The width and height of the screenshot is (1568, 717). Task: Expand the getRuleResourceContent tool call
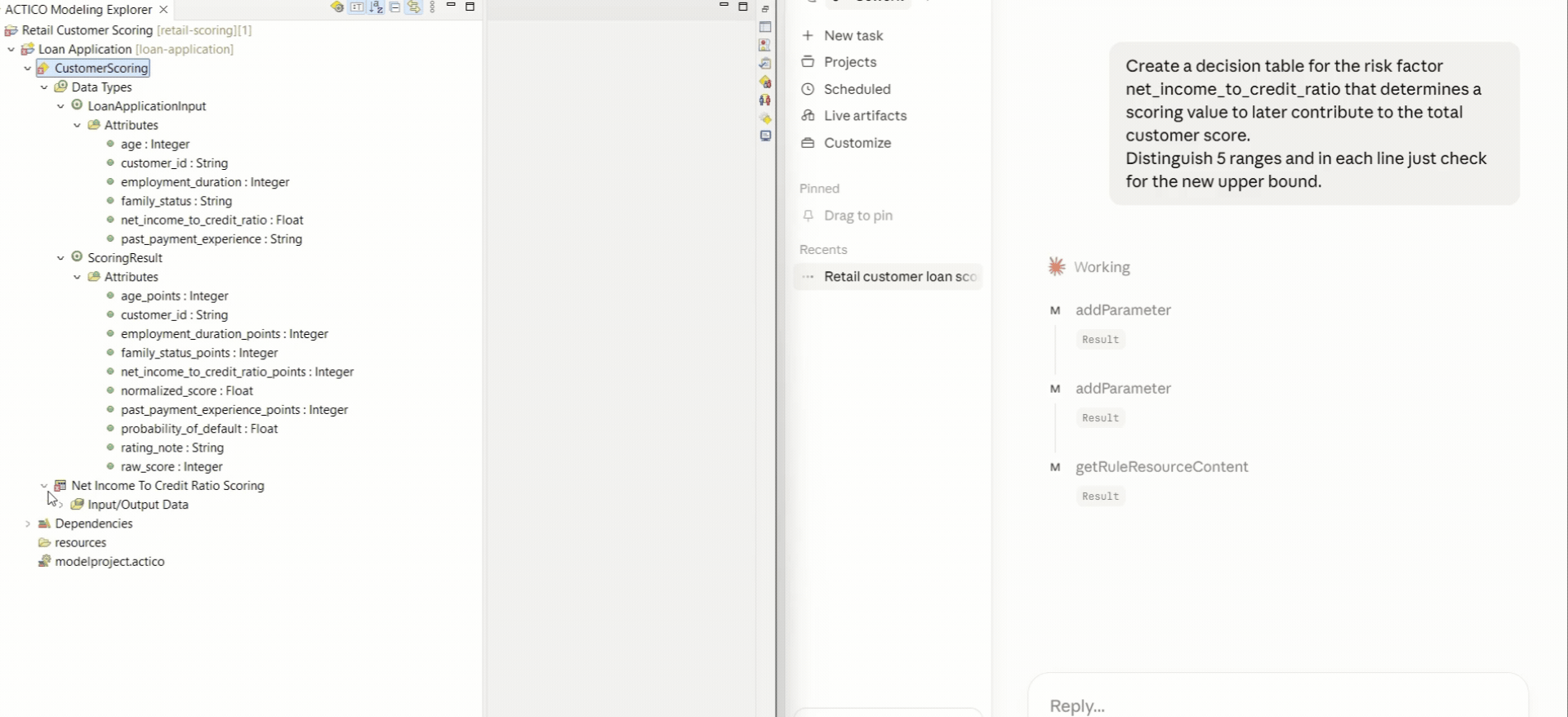click(x=1161, y=466)
